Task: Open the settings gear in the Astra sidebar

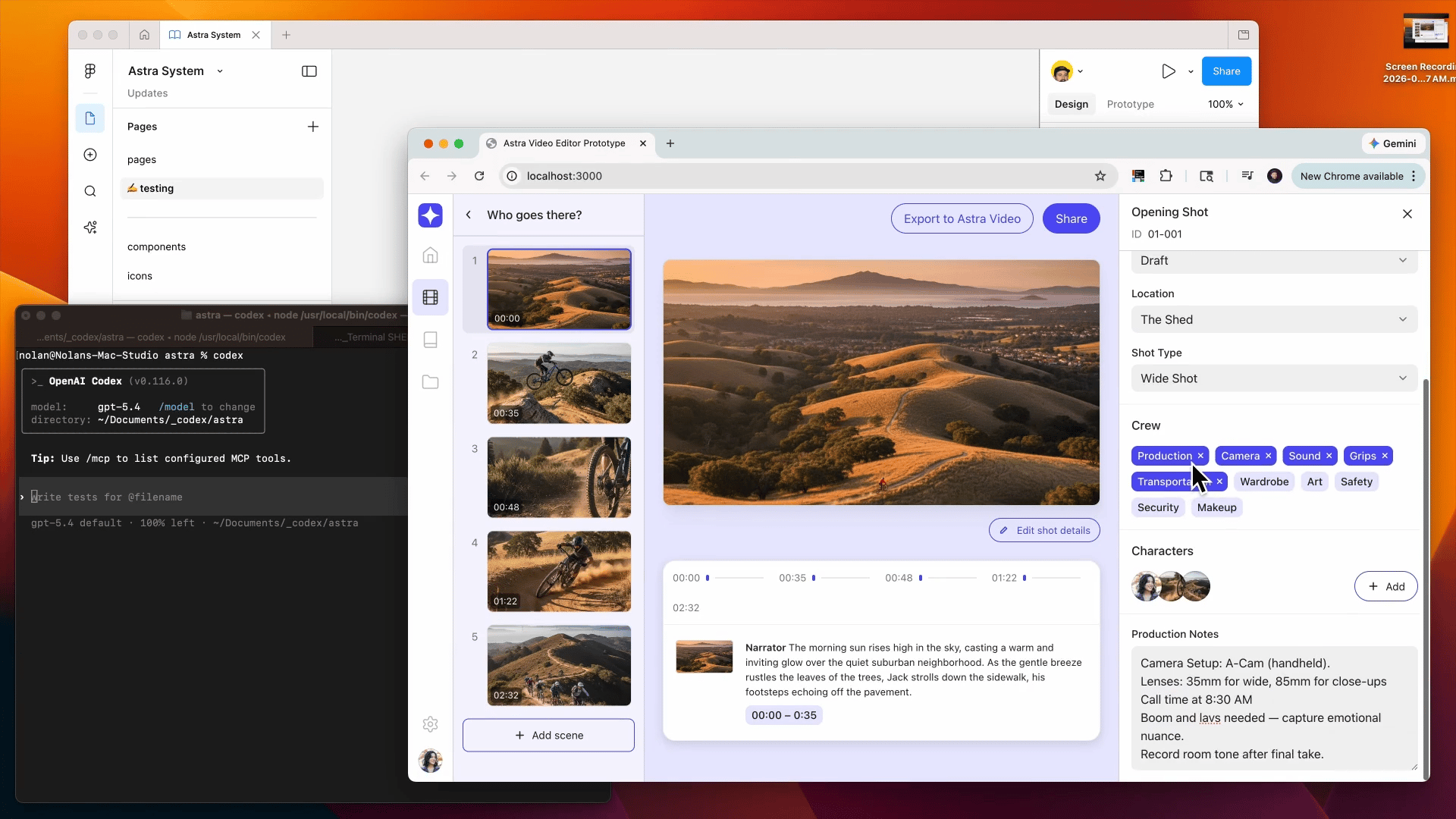Action: [x=430, y=724]
